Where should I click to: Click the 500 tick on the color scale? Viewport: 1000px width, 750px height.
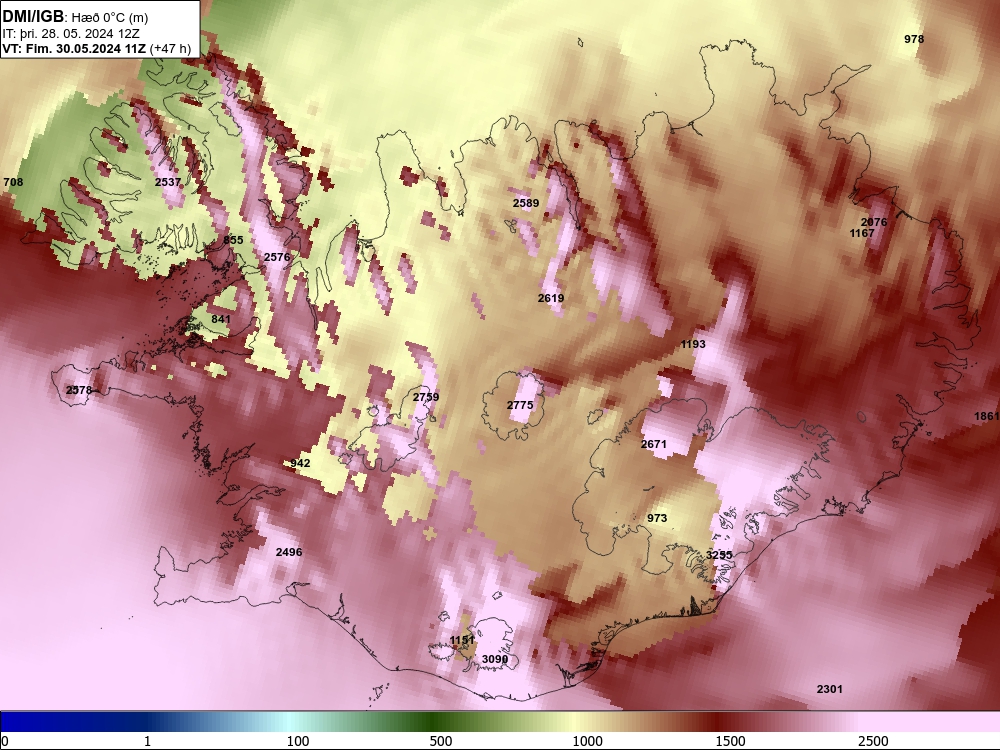pos(441,740)
